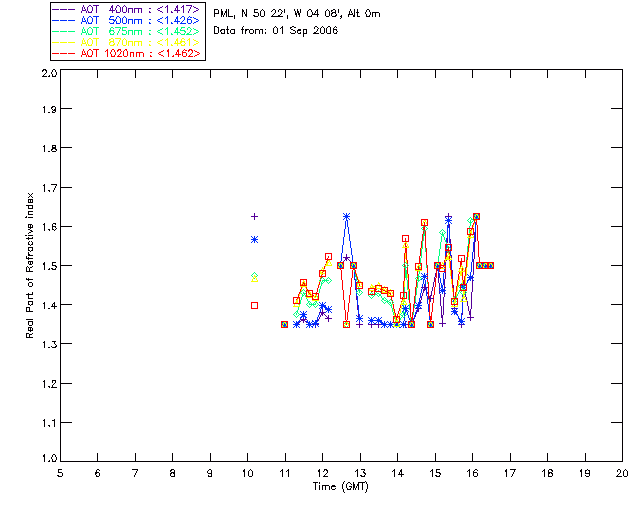
Task: Click the 2.0 label on the vertical axis
Action: click(49, 73)
